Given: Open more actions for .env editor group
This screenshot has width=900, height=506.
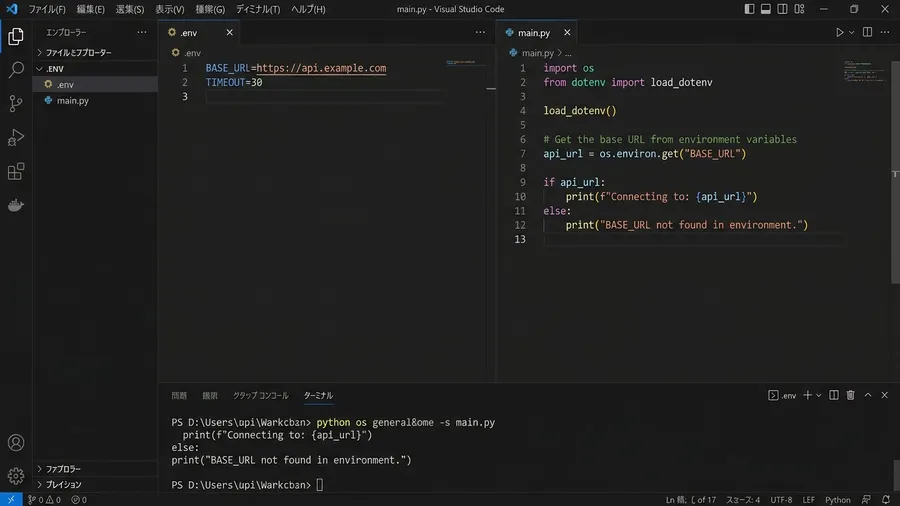Looking at the screenshot, I should [480, 32].
